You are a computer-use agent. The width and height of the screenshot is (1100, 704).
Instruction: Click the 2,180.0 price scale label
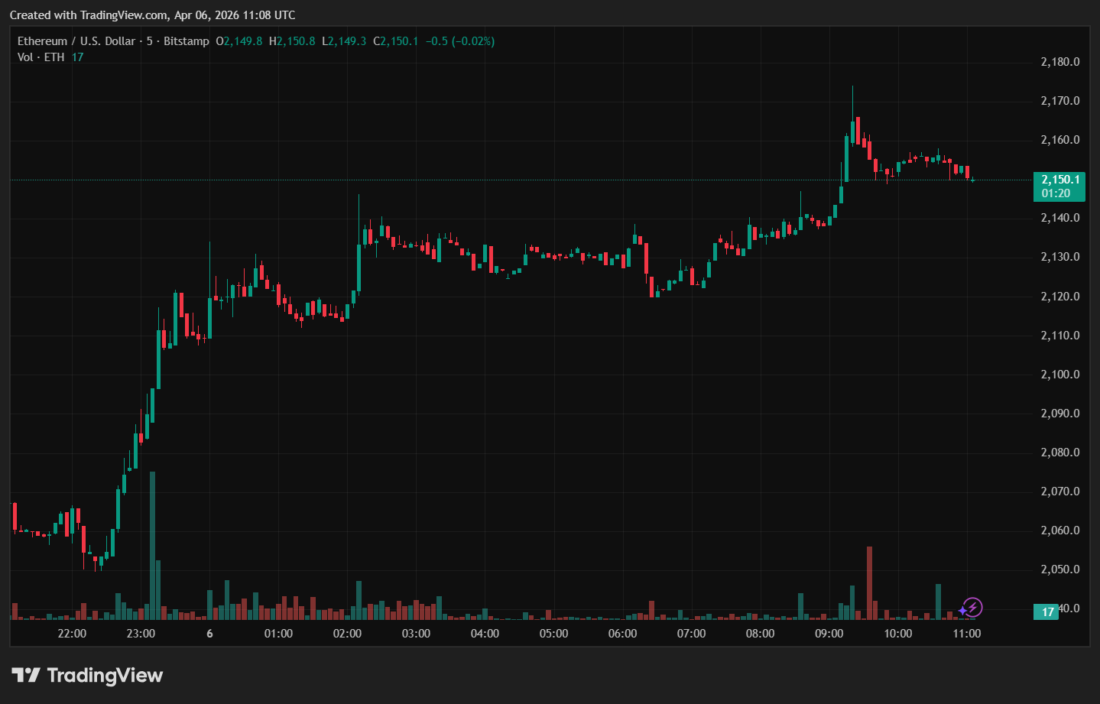click(1059, 62)
